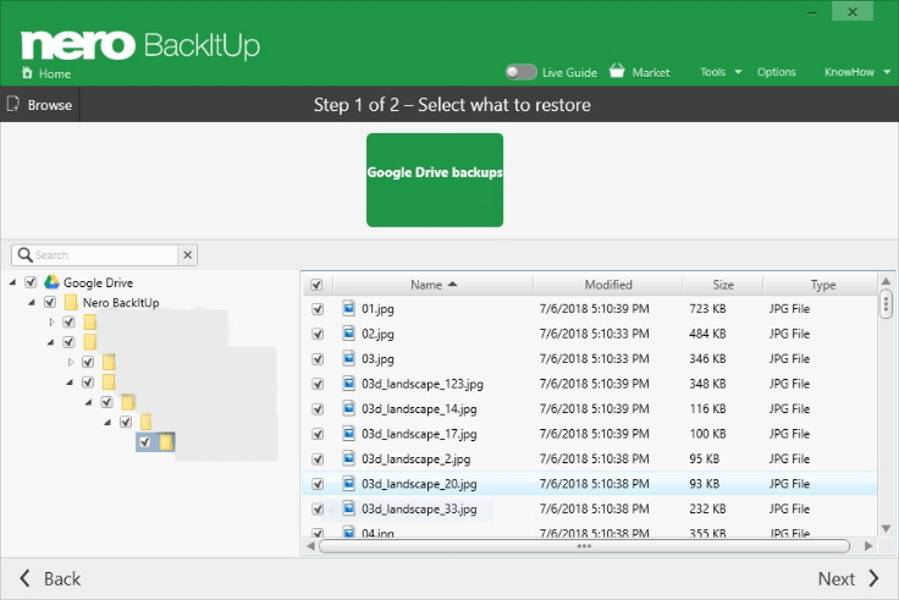This screenshot has height=600, width=899.
Task: Uncheck the 03d_landscape_20.jpg checkbox
Action: [x=318, y=485]
